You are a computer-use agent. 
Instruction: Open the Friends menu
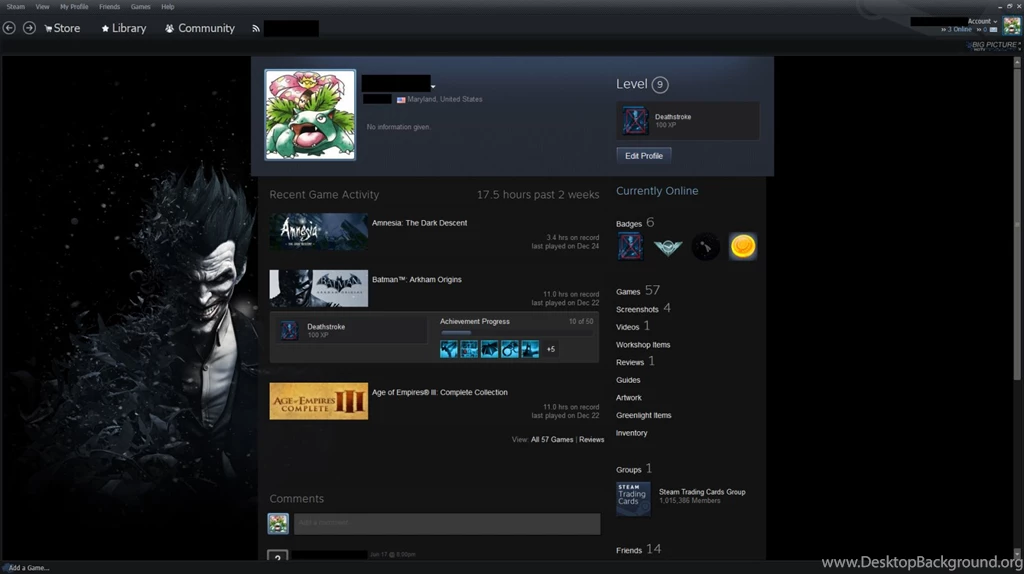(x=109, y=7)
